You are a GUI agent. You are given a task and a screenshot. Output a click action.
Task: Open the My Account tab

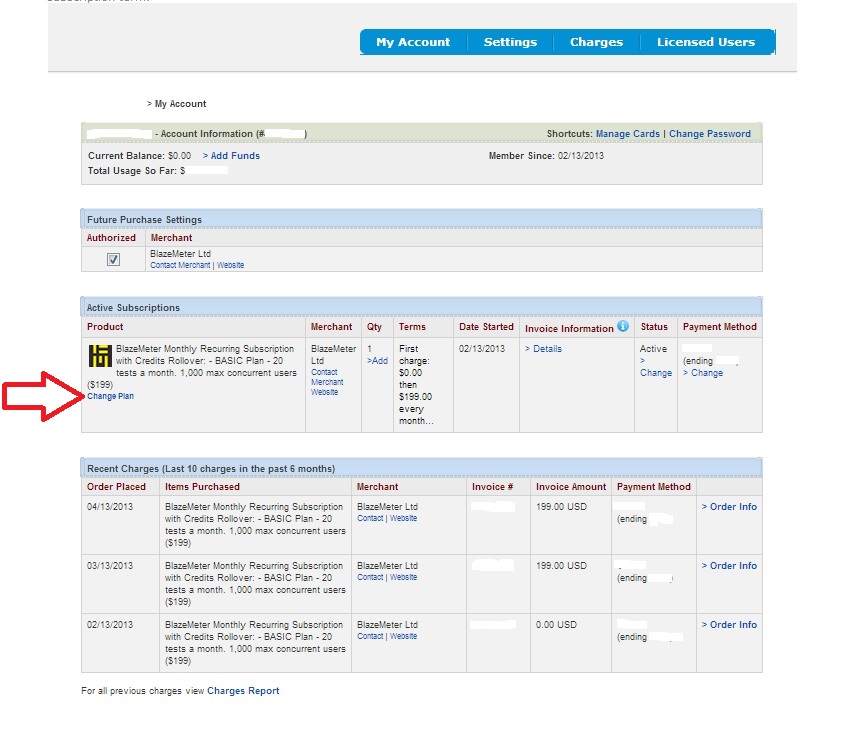[413, 42]
